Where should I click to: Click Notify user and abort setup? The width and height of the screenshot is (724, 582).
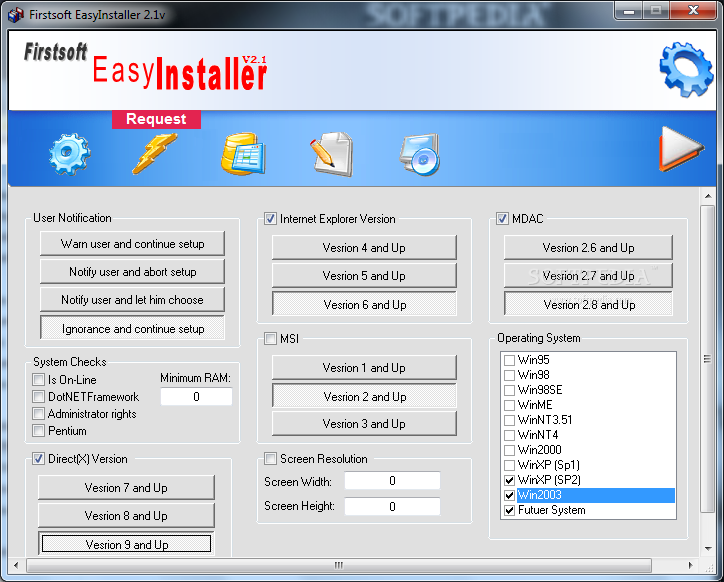pos(133,272)
